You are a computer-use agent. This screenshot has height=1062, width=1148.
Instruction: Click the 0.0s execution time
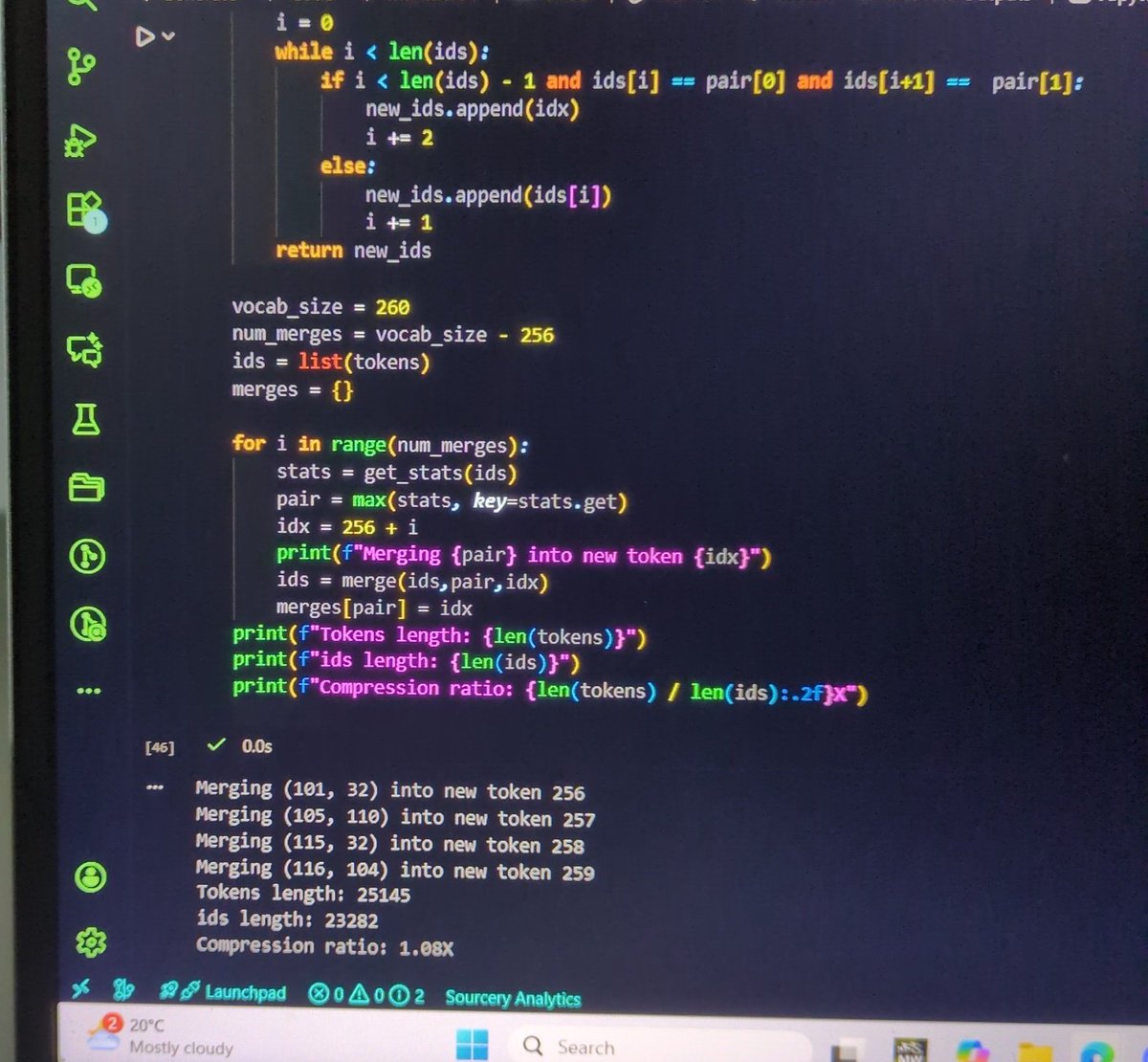pos(256,745)
